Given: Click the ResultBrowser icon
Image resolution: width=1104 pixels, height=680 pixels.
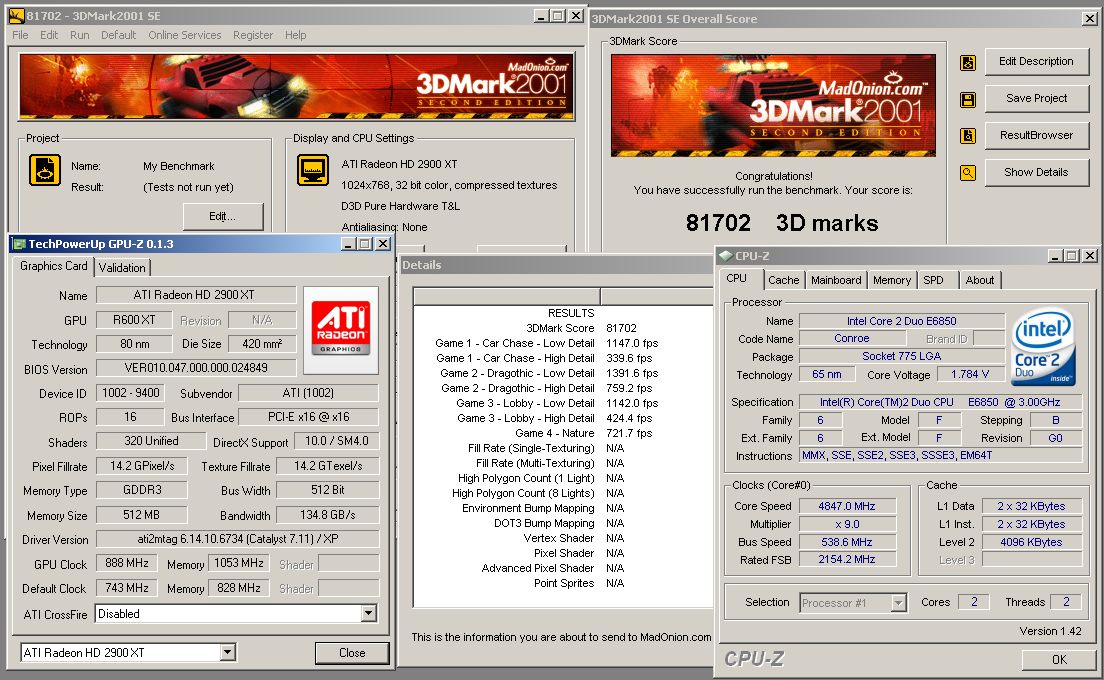Looking at the screenshot, I should click(968, 136).
